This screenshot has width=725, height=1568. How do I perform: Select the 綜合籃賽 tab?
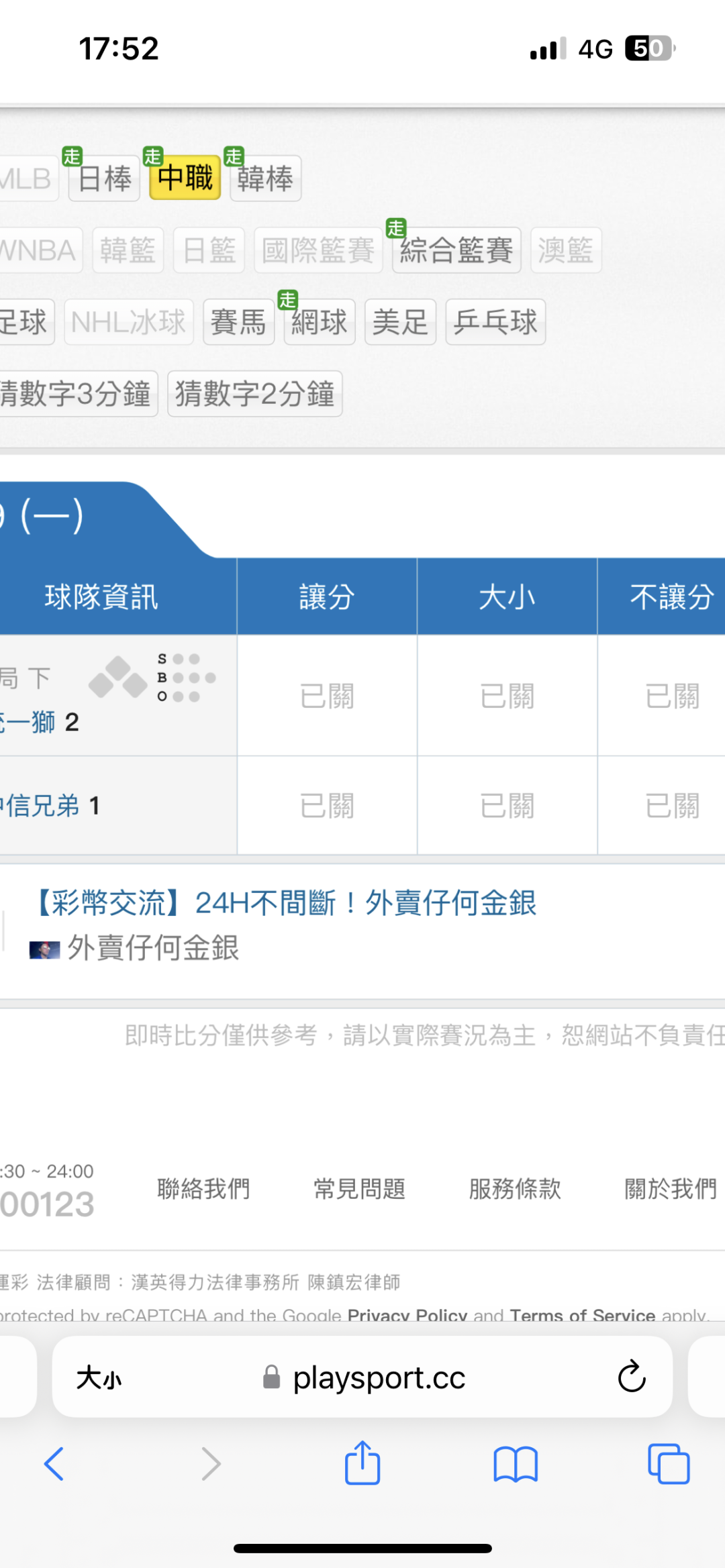[x=456, y=250]
